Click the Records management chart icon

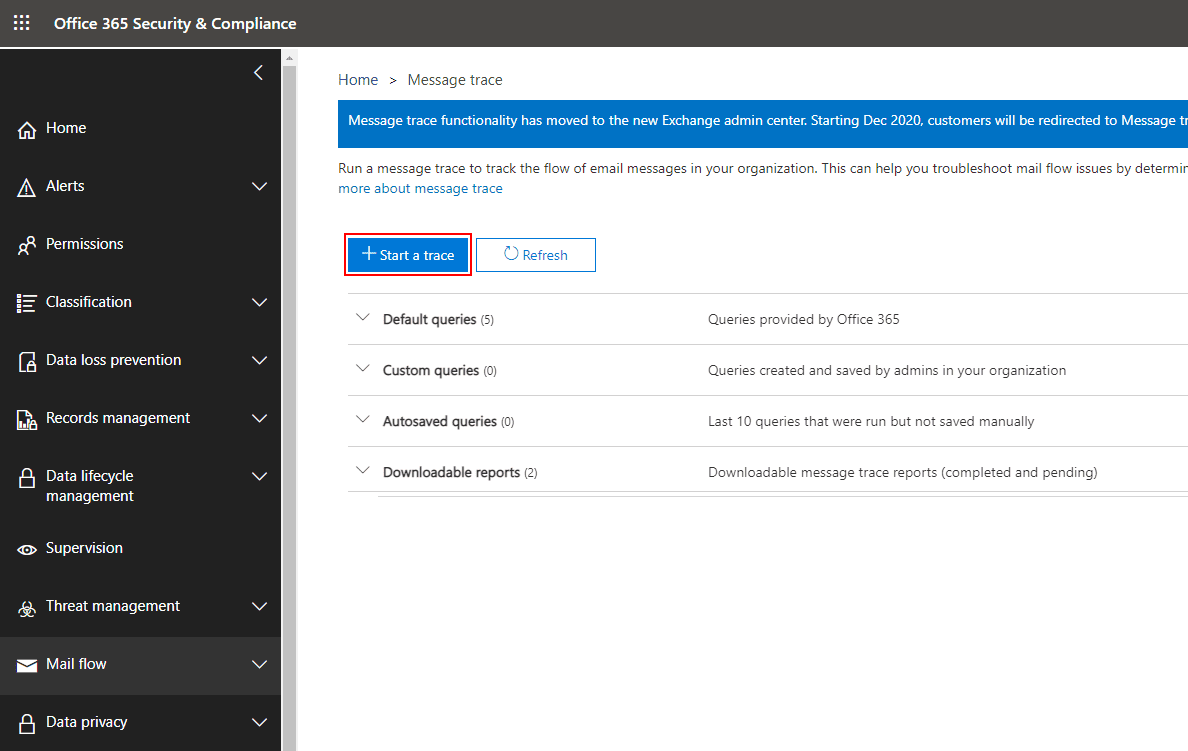pos(27,419)
